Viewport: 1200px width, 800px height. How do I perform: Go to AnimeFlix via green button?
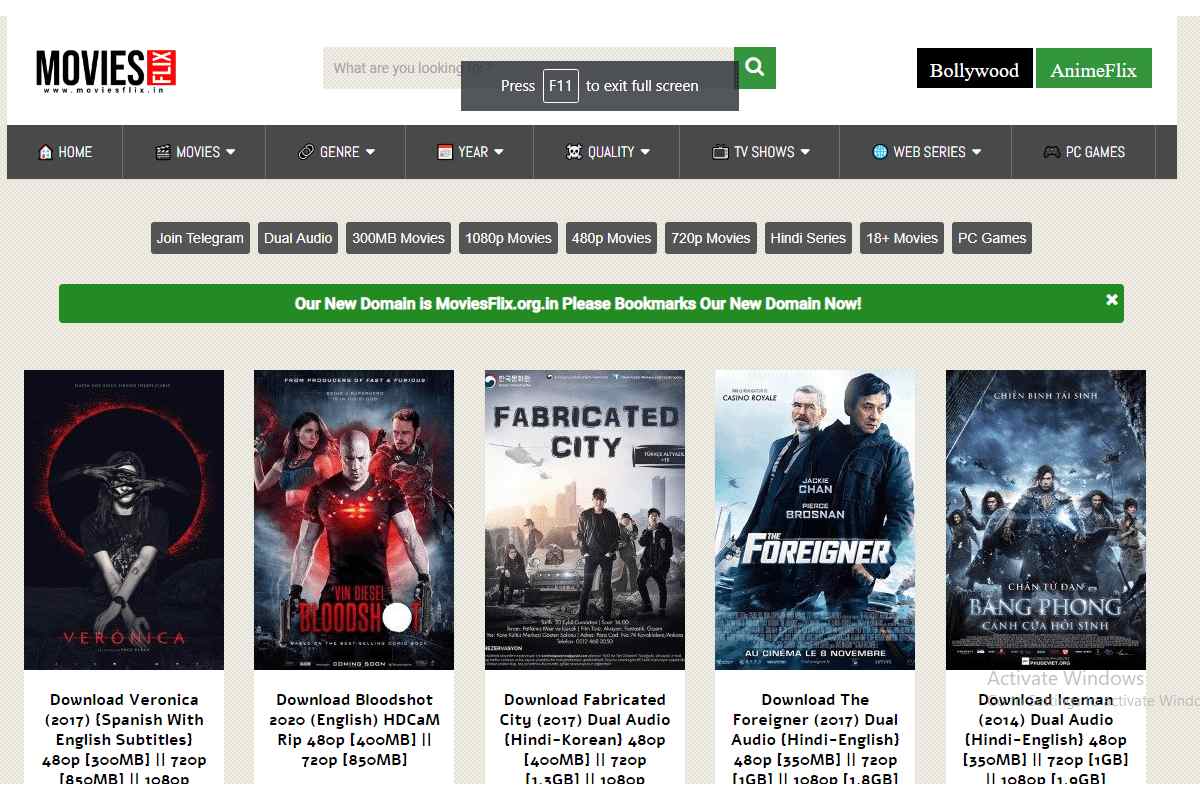(x=1093, y=70)
